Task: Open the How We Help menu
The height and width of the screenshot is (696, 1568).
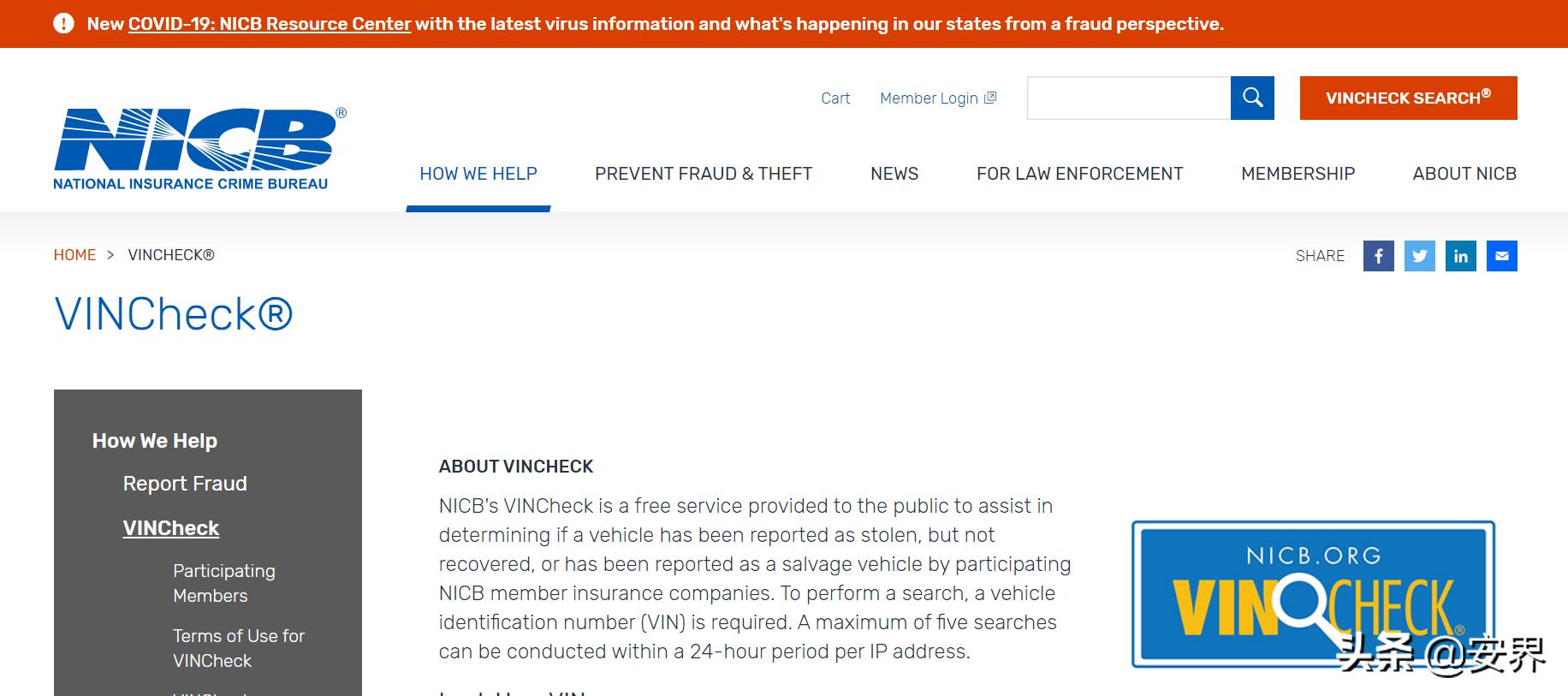Action: coord(478,174)
